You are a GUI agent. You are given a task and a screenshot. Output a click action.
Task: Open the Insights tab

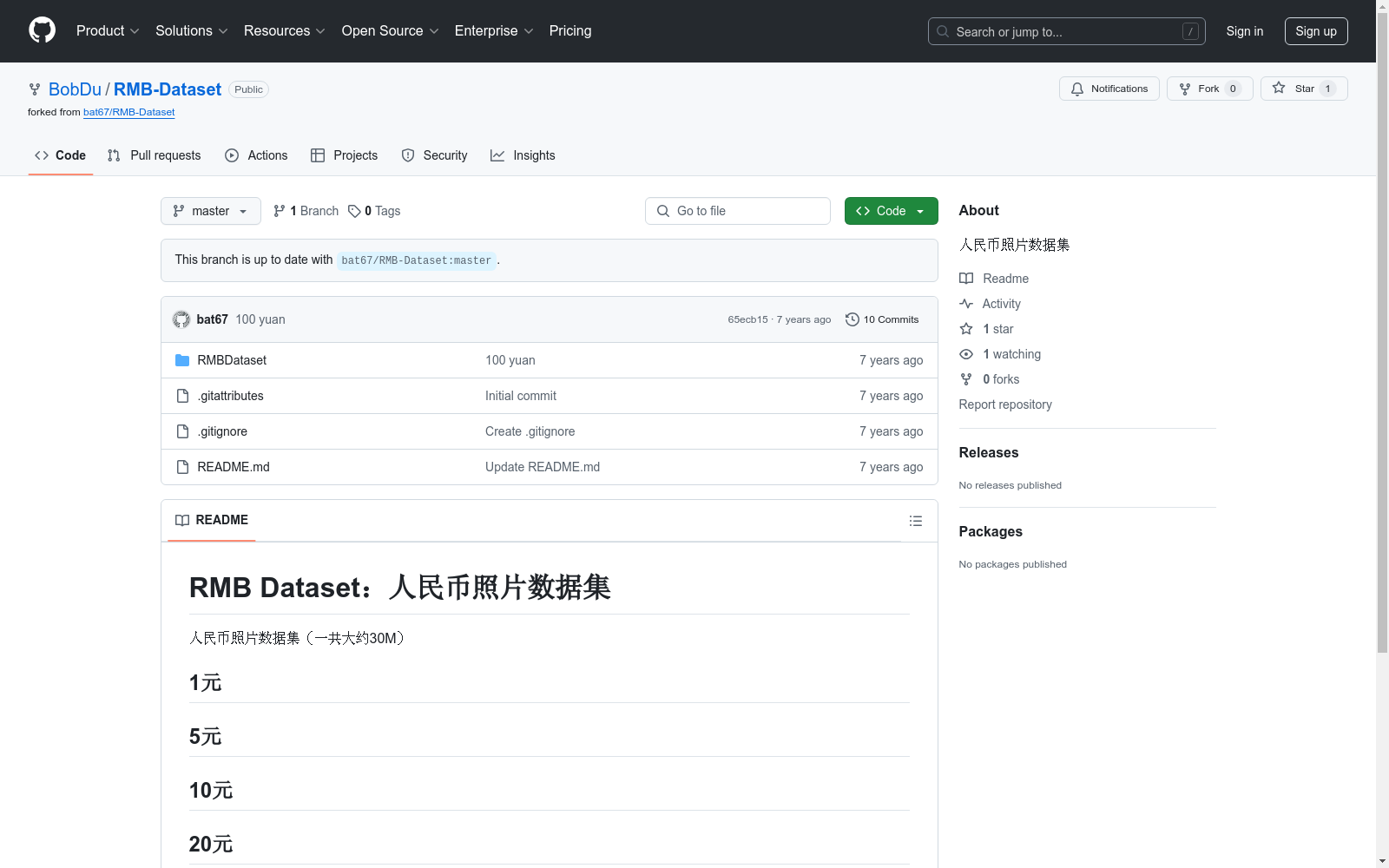pos(523,155)
